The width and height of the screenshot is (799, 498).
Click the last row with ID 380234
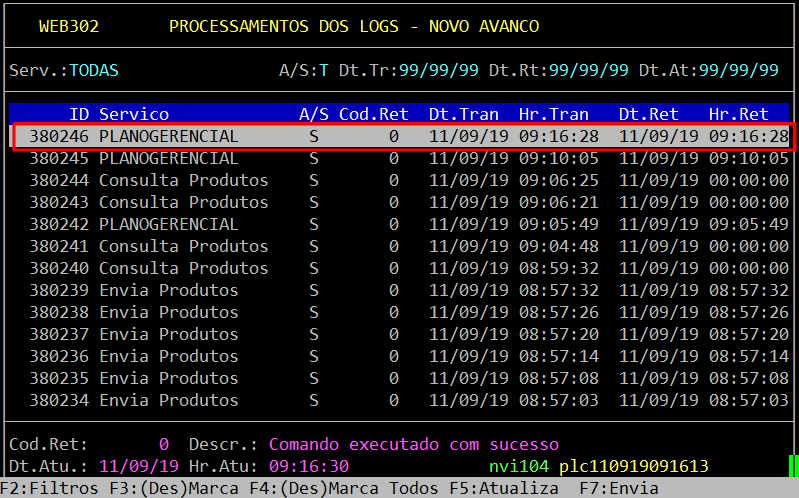400,400
